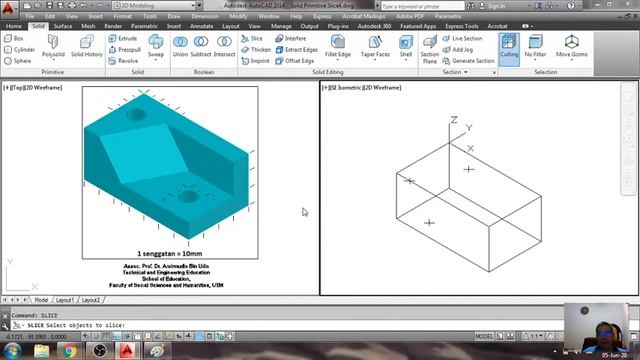
Task: Expand the Shell dropdown arrow
Action: (x=406, y=60)
